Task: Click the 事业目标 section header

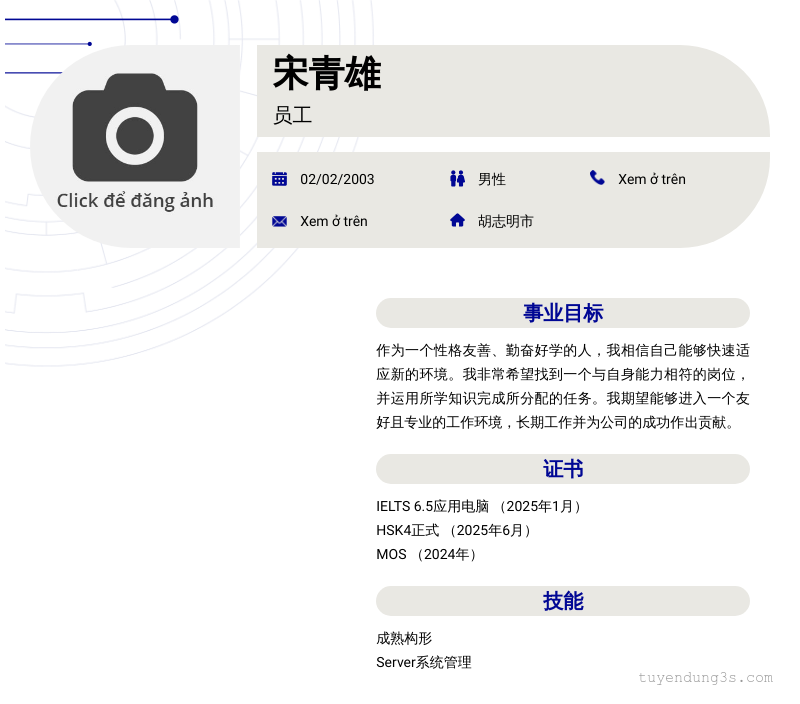Action: tap(563, 313)
